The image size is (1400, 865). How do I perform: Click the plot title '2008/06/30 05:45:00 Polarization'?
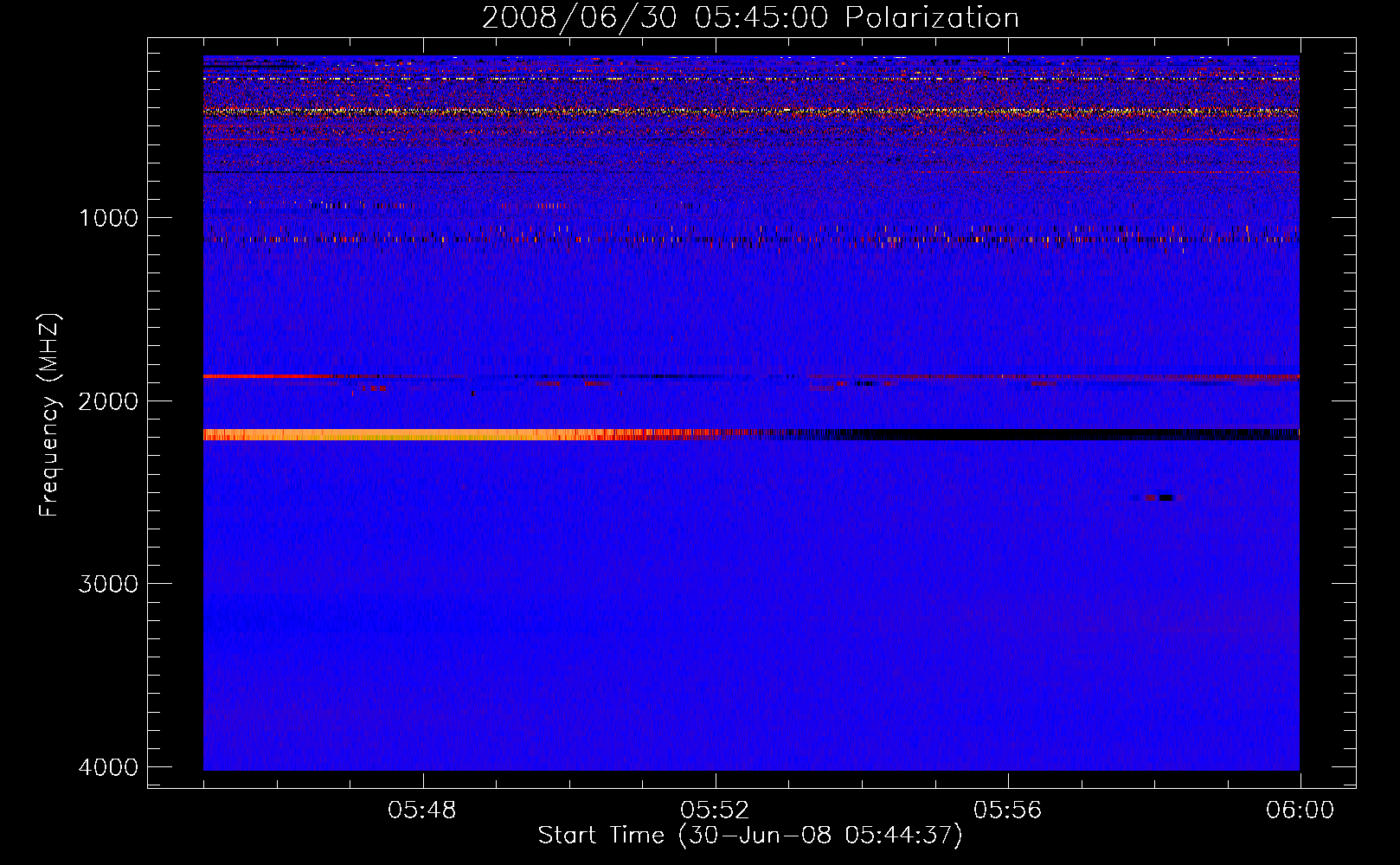point(750,17)
